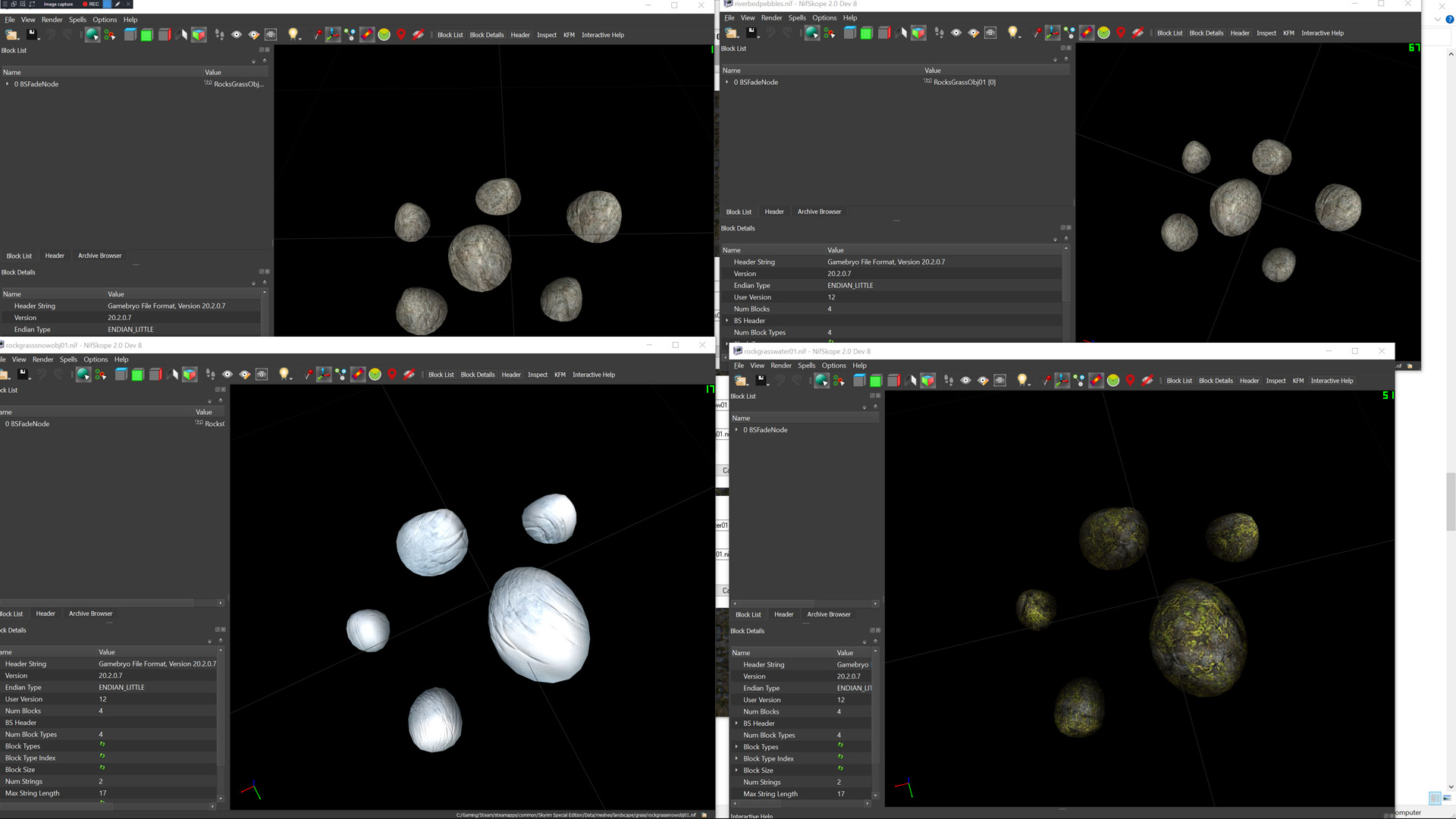Click User Version value 12 in rockgrasssnowobj01 details
Image resolution: width=1456 pixels, height=819 pixels.
[x=102, y=699]
